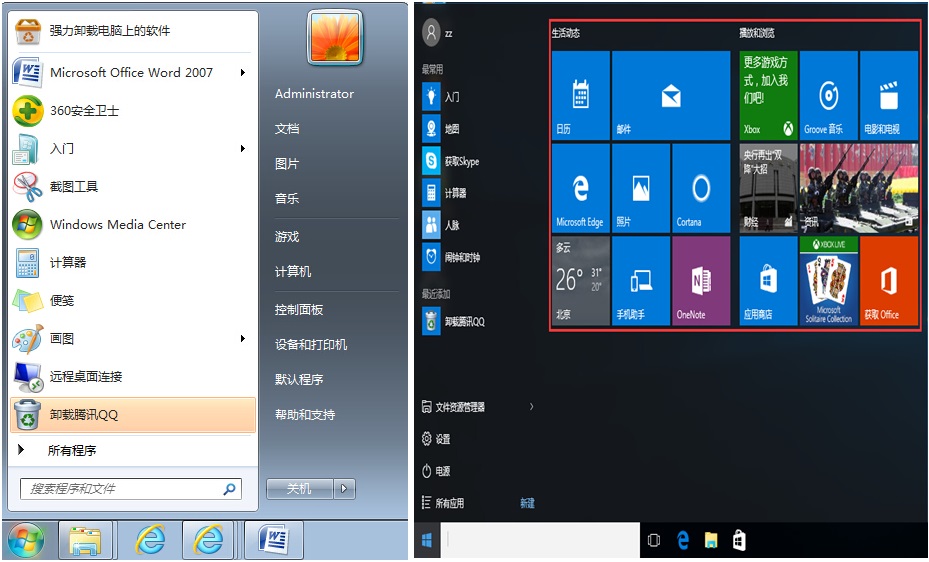
Task: Open 闹钟和时钟 app
Action: click(x=451, y=257)
